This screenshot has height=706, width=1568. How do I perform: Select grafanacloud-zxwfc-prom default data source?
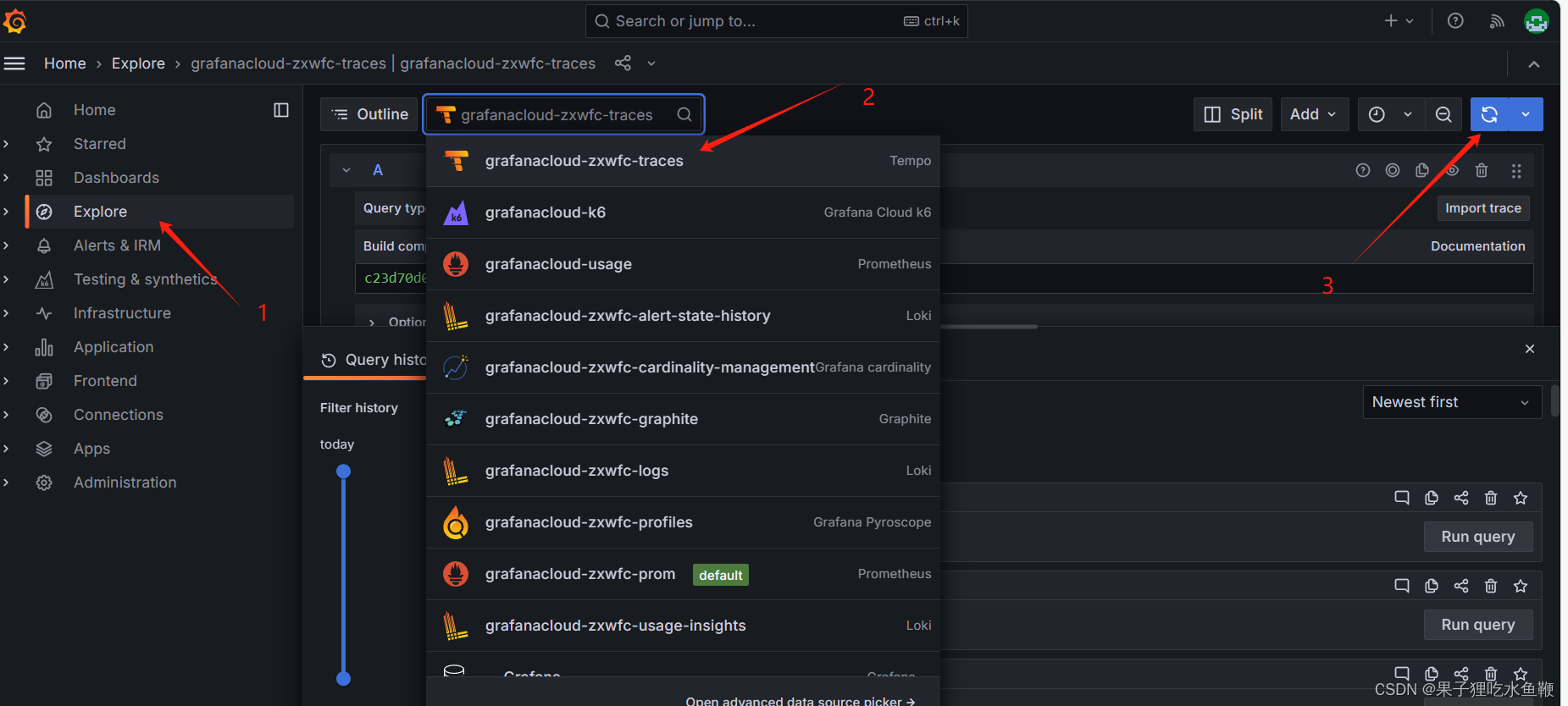coord(683,574)
